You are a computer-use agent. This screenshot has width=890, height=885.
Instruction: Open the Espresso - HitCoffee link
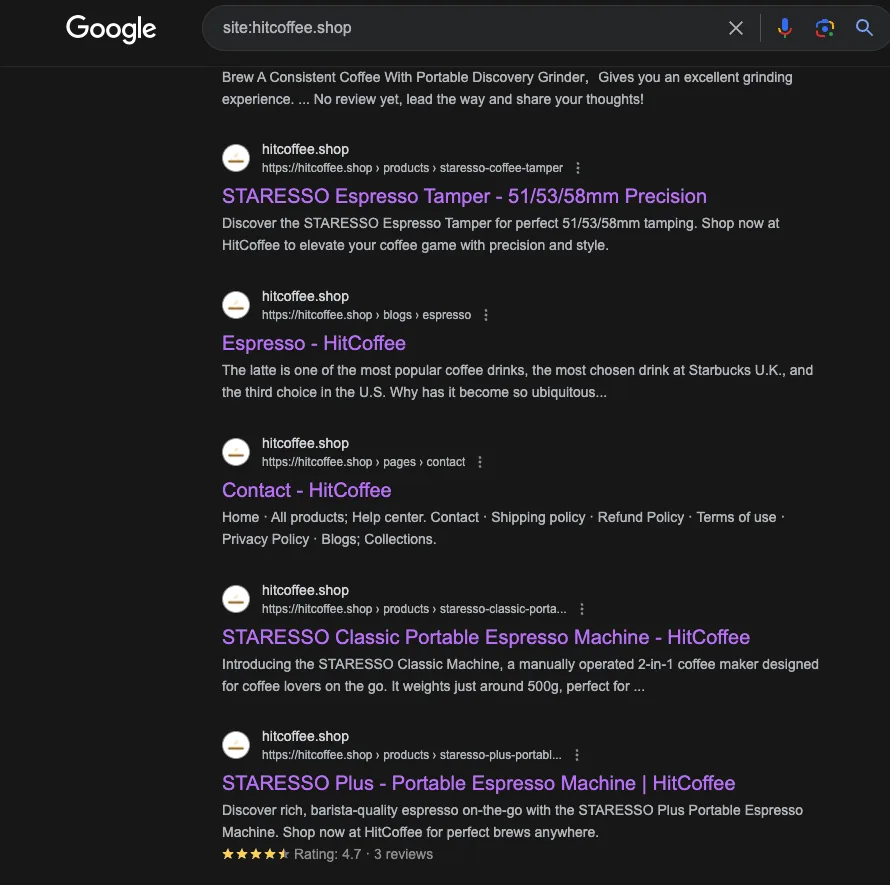point(314,343)
